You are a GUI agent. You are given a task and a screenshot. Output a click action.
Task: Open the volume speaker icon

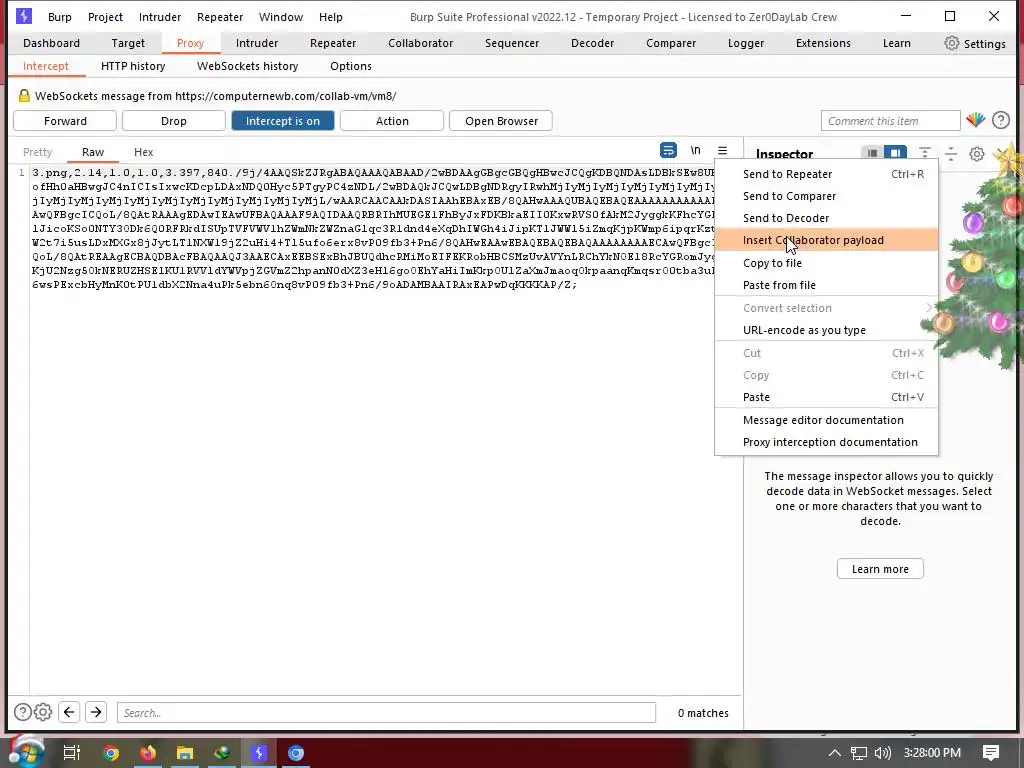(x=882, y=753)
